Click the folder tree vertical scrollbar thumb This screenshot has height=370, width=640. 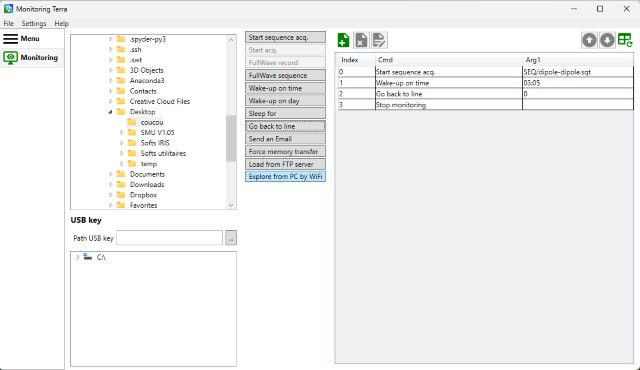tap(231, 138)
